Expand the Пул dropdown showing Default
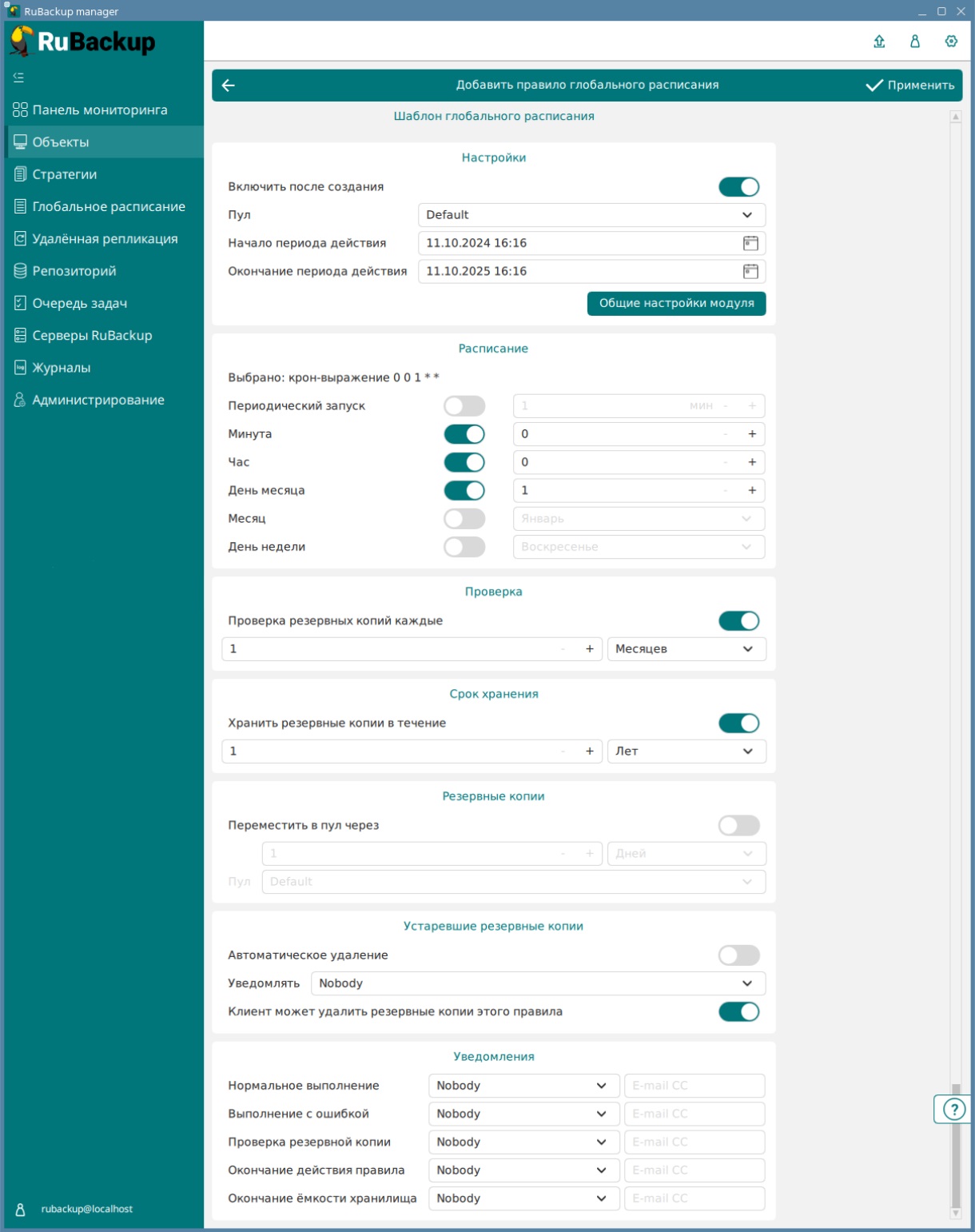975x1232 pixels. click(x=591, y=215)
